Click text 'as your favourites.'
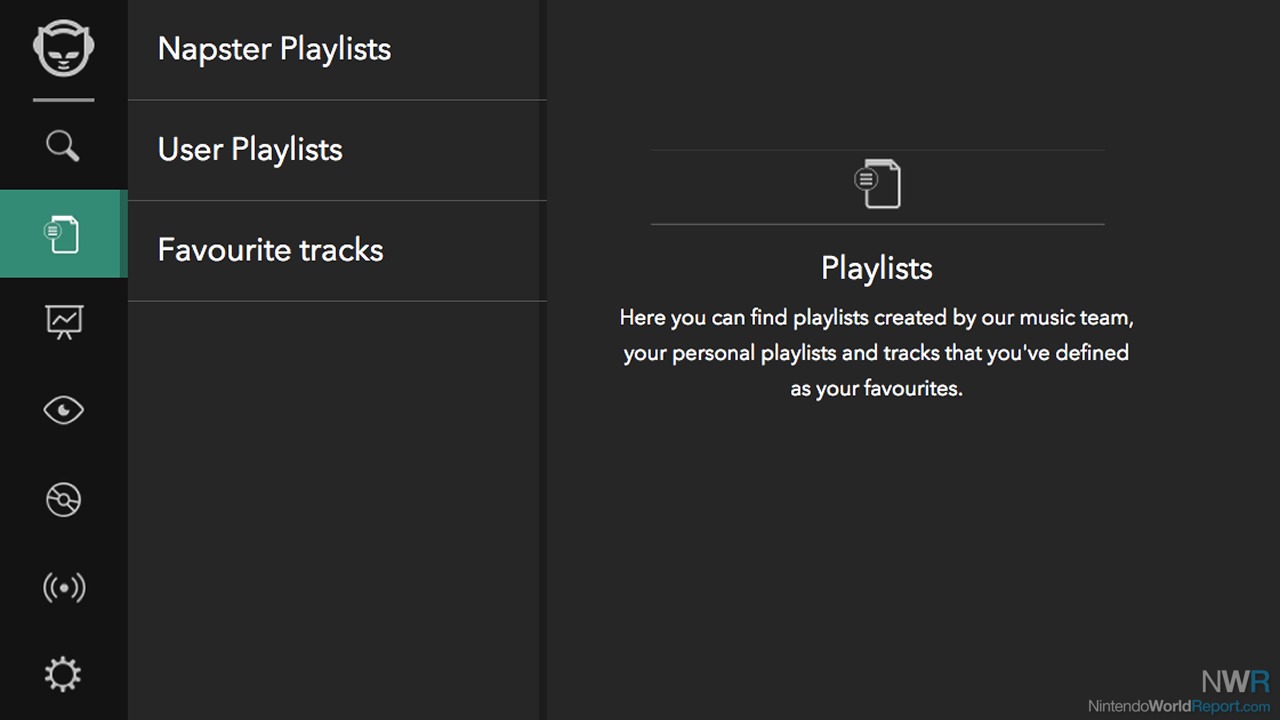1280x720 pixels. [x=876, y=388]
